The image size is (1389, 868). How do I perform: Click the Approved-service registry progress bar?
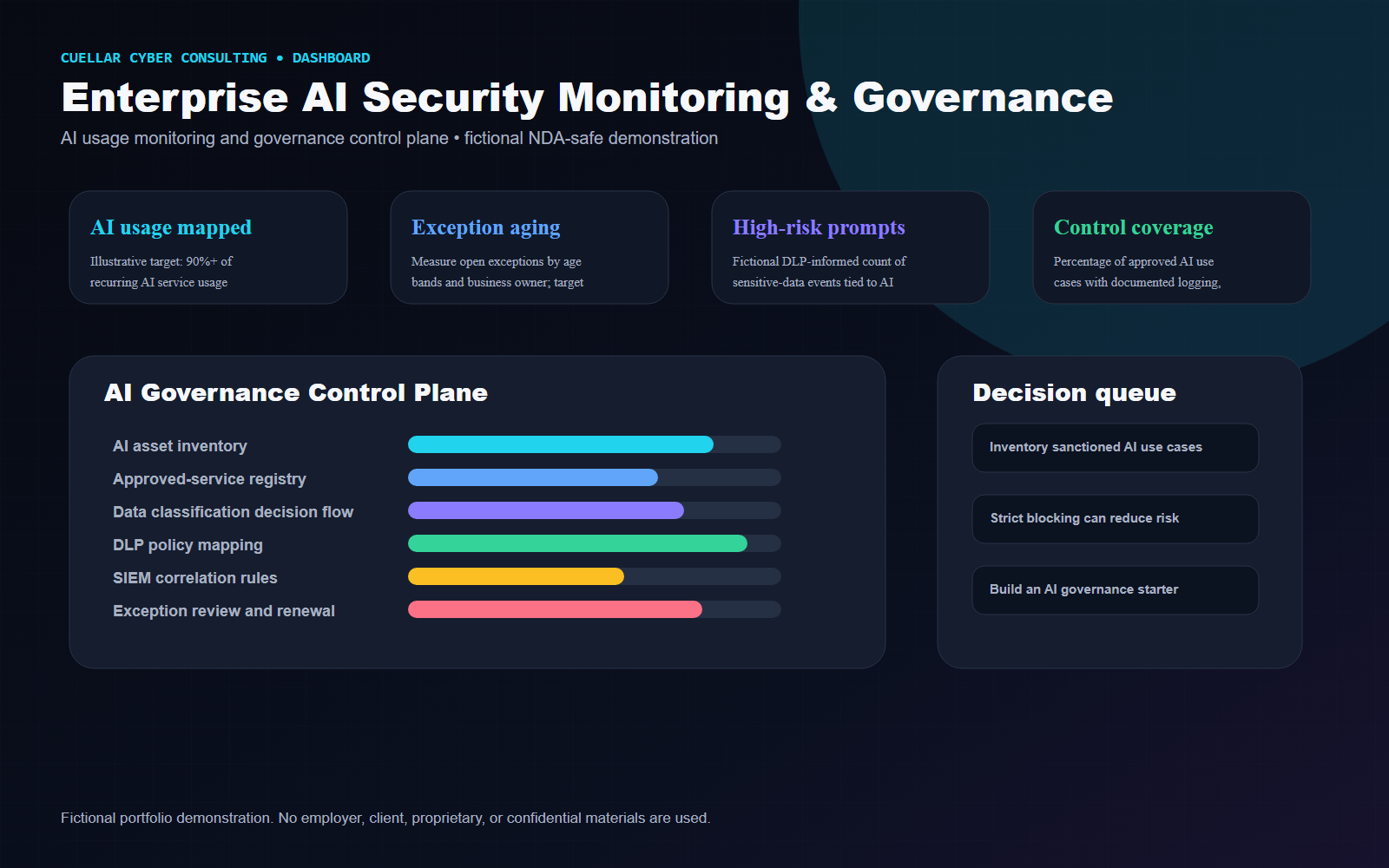coord(595,477)
